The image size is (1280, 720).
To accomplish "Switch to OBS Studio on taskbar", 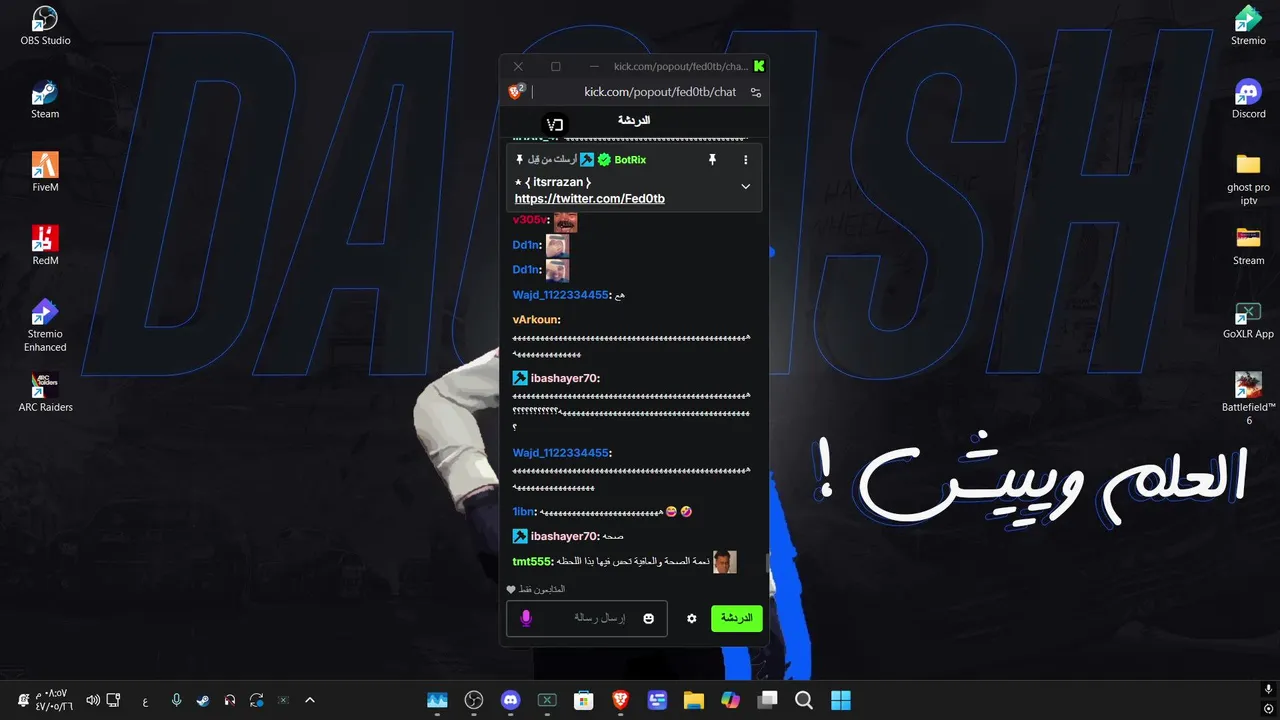I will (x=474, y=700).
